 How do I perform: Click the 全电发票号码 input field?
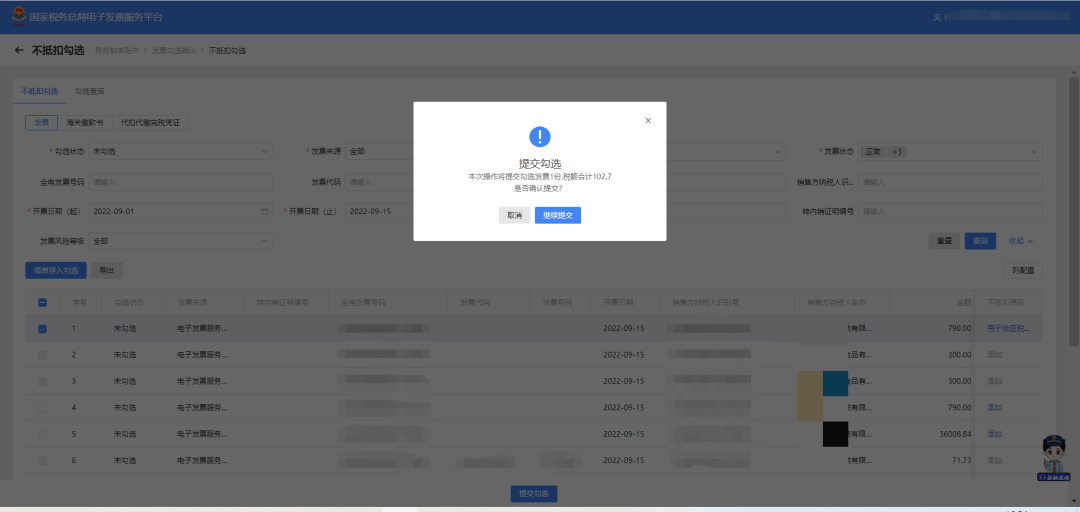(x=180, y=182)
